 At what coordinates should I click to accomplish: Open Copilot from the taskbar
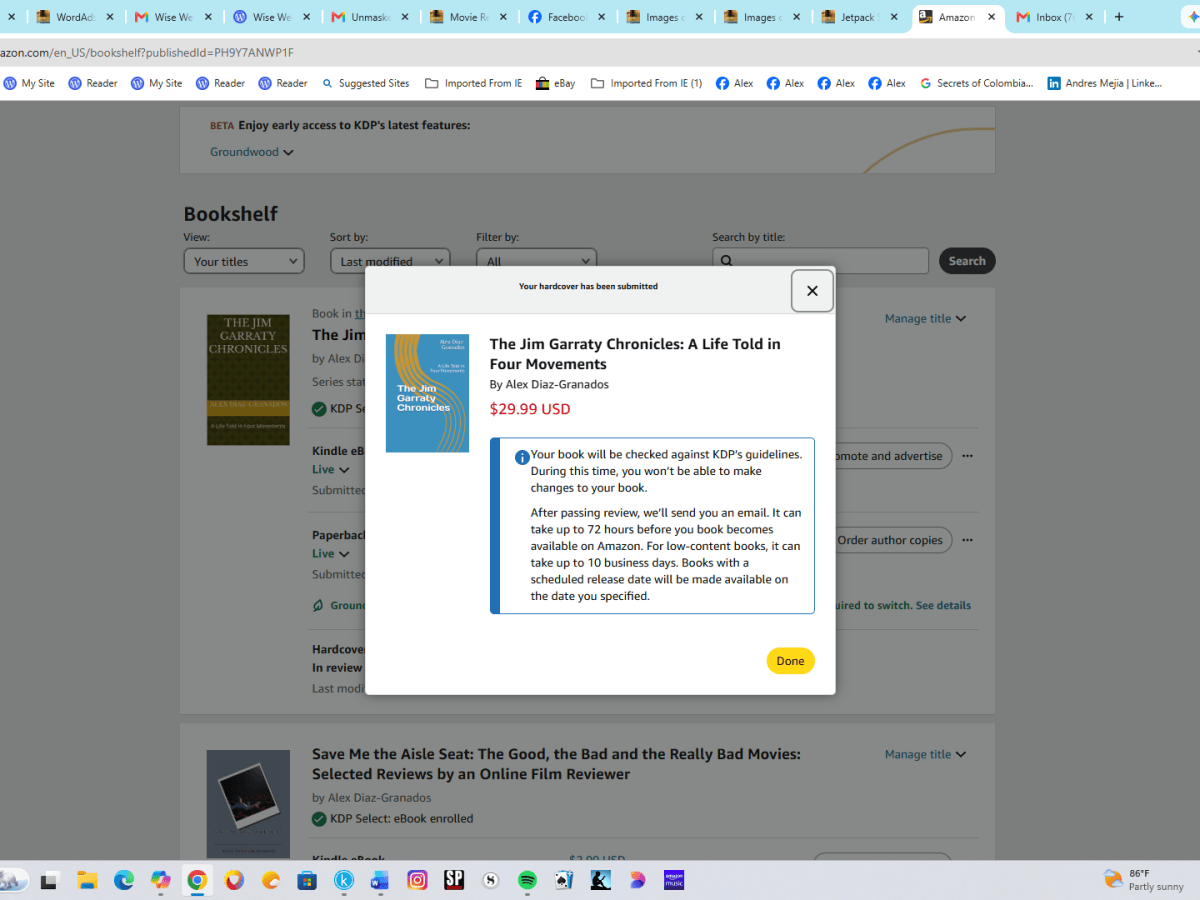click(161, 880)
